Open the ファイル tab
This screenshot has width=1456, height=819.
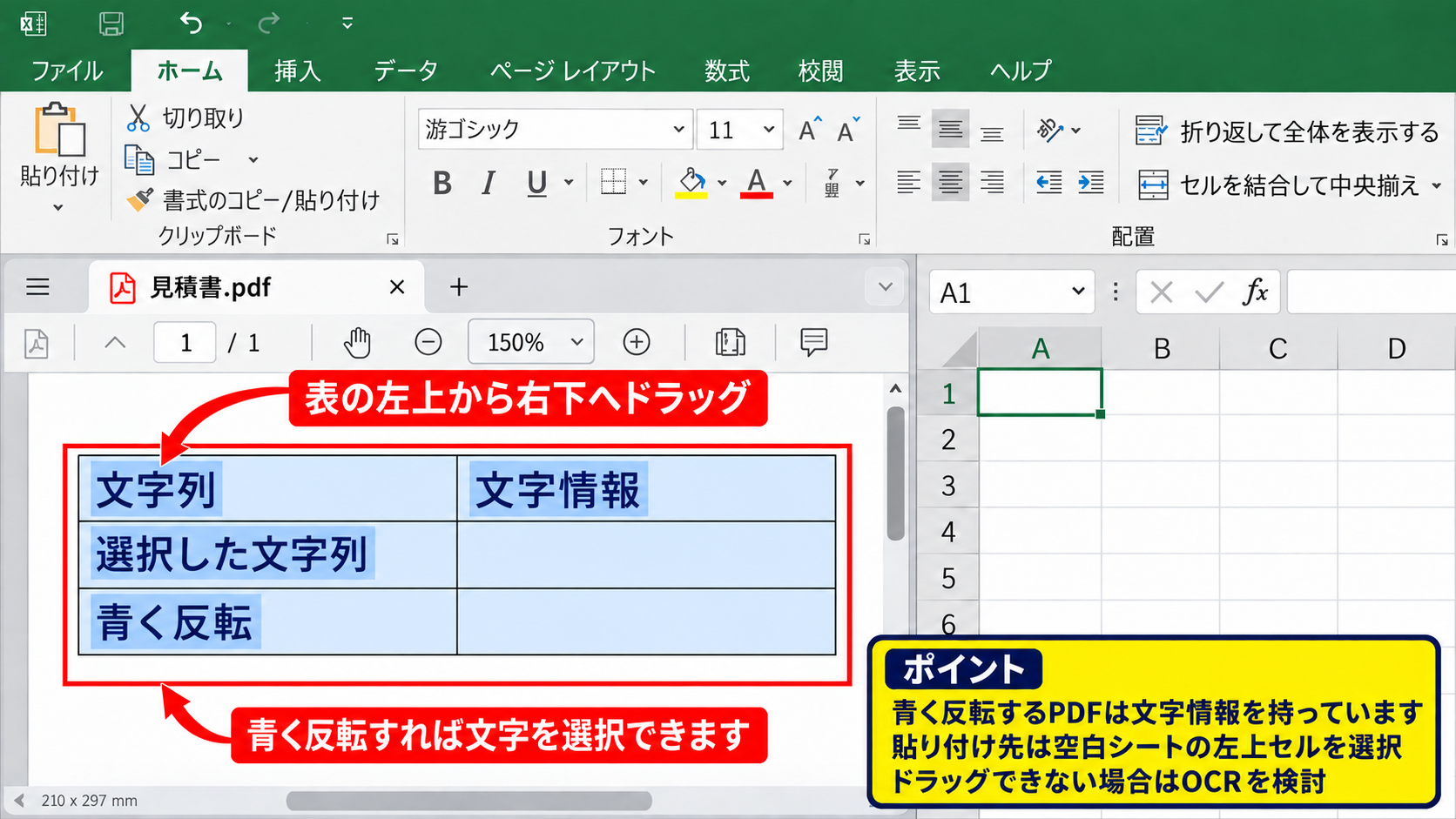67,70
